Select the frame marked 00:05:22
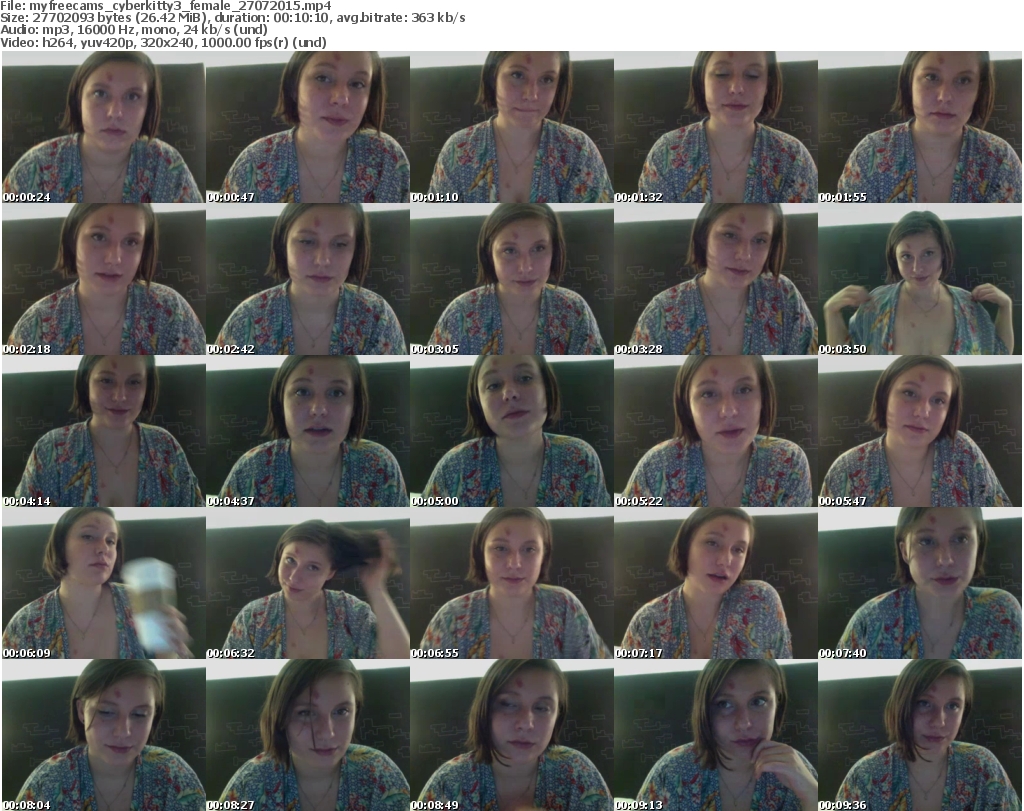1024x811 pixels. coord(716,431)
